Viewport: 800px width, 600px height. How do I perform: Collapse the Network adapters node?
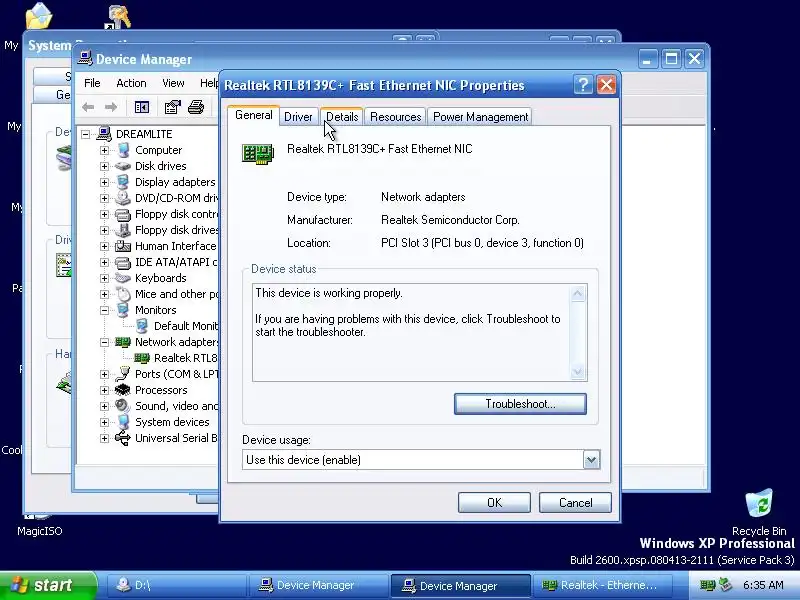coord(105,342)
